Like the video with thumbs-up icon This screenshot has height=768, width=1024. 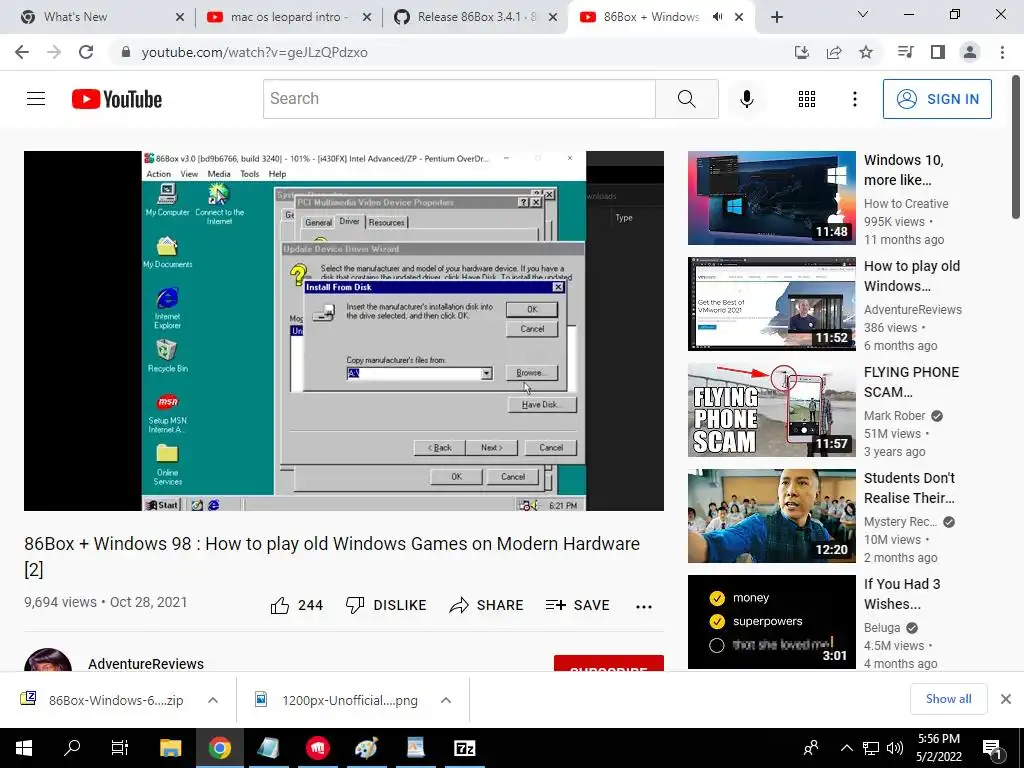point(280,605)
